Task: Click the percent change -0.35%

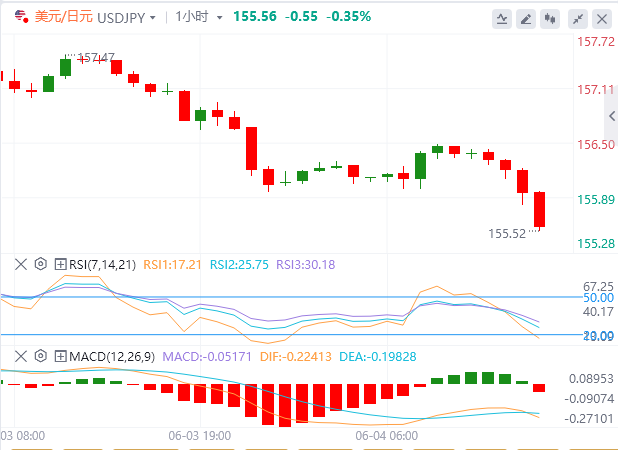Action: pyautogui.click(x=348, y=17)
